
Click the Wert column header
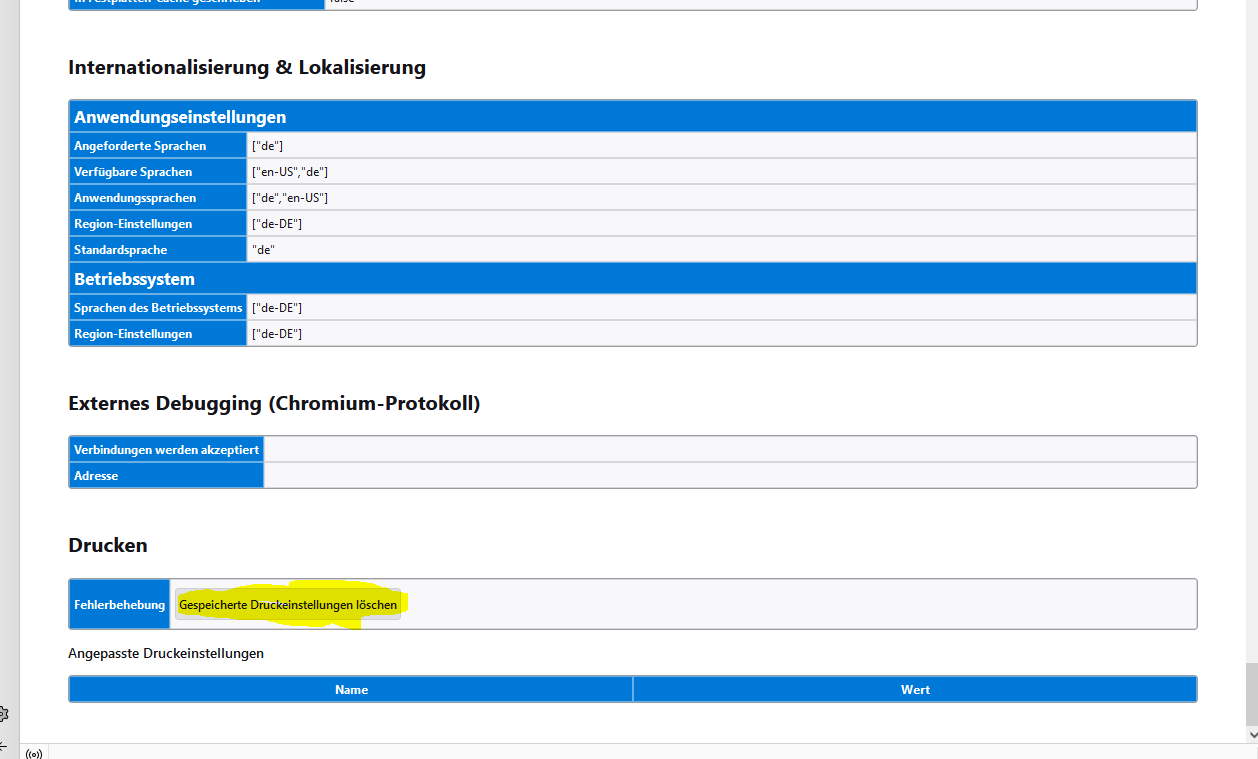[x=915, y=689]
